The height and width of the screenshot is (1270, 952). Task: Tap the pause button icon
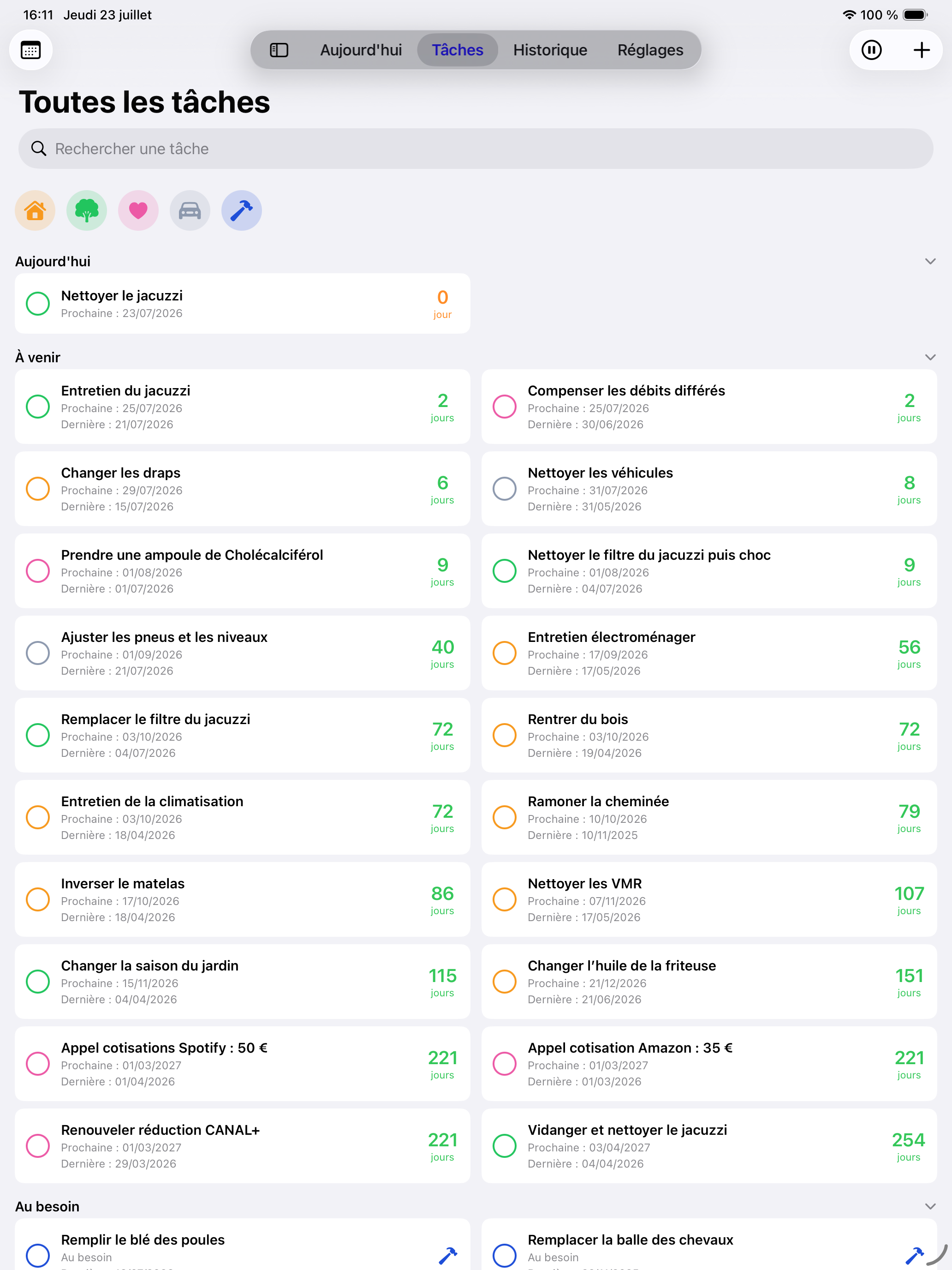(871, 50)
